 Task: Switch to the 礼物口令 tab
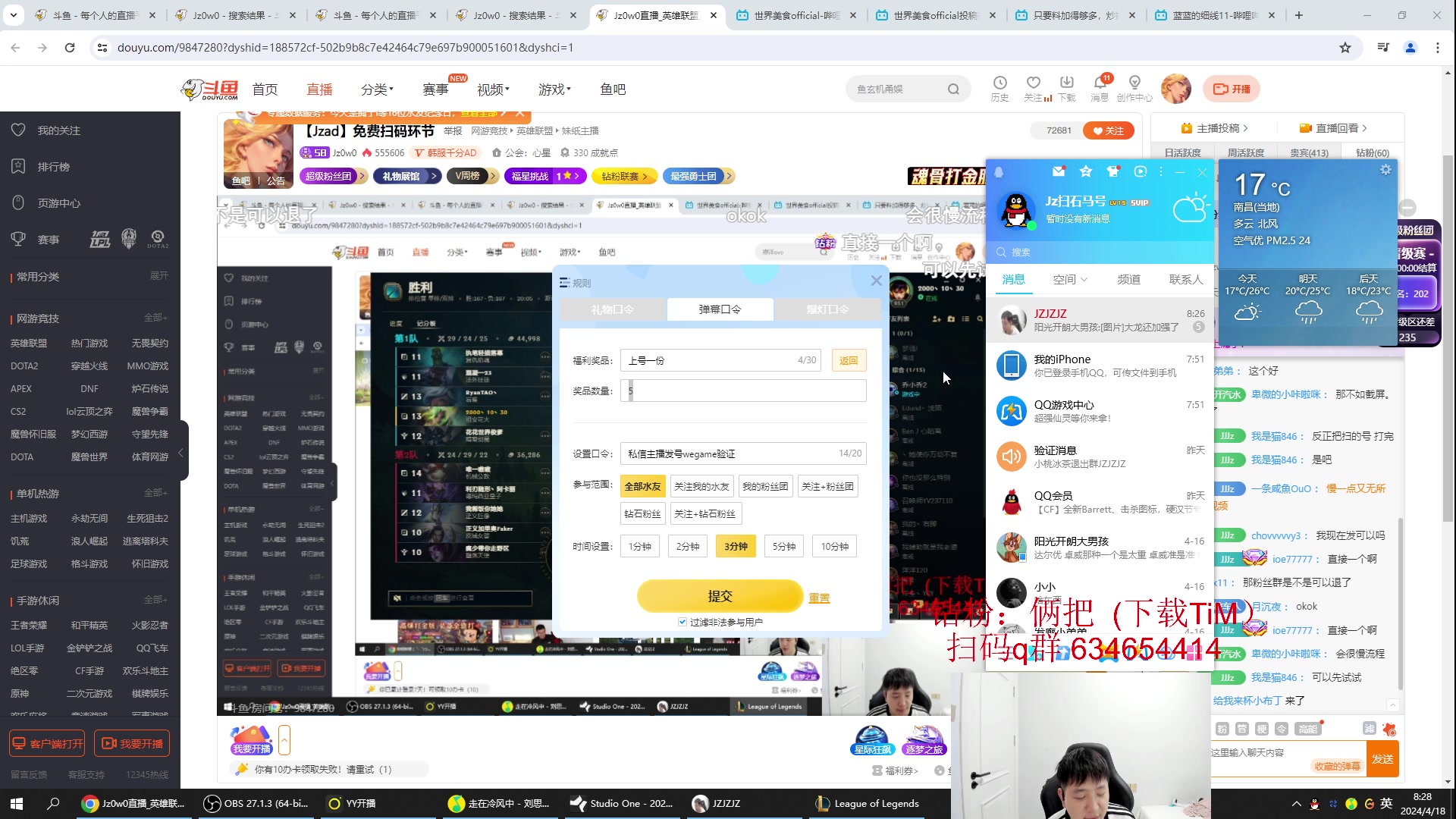coord(611,309)
